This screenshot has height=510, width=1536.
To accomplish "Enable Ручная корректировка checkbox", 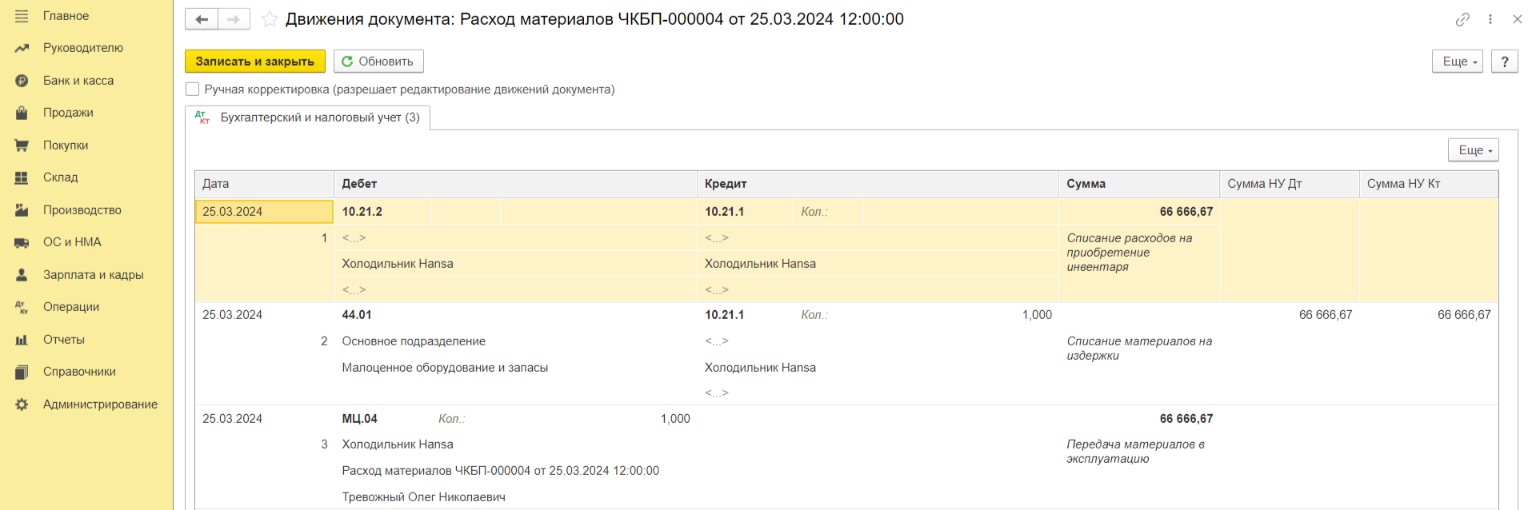I will [192, 89].
